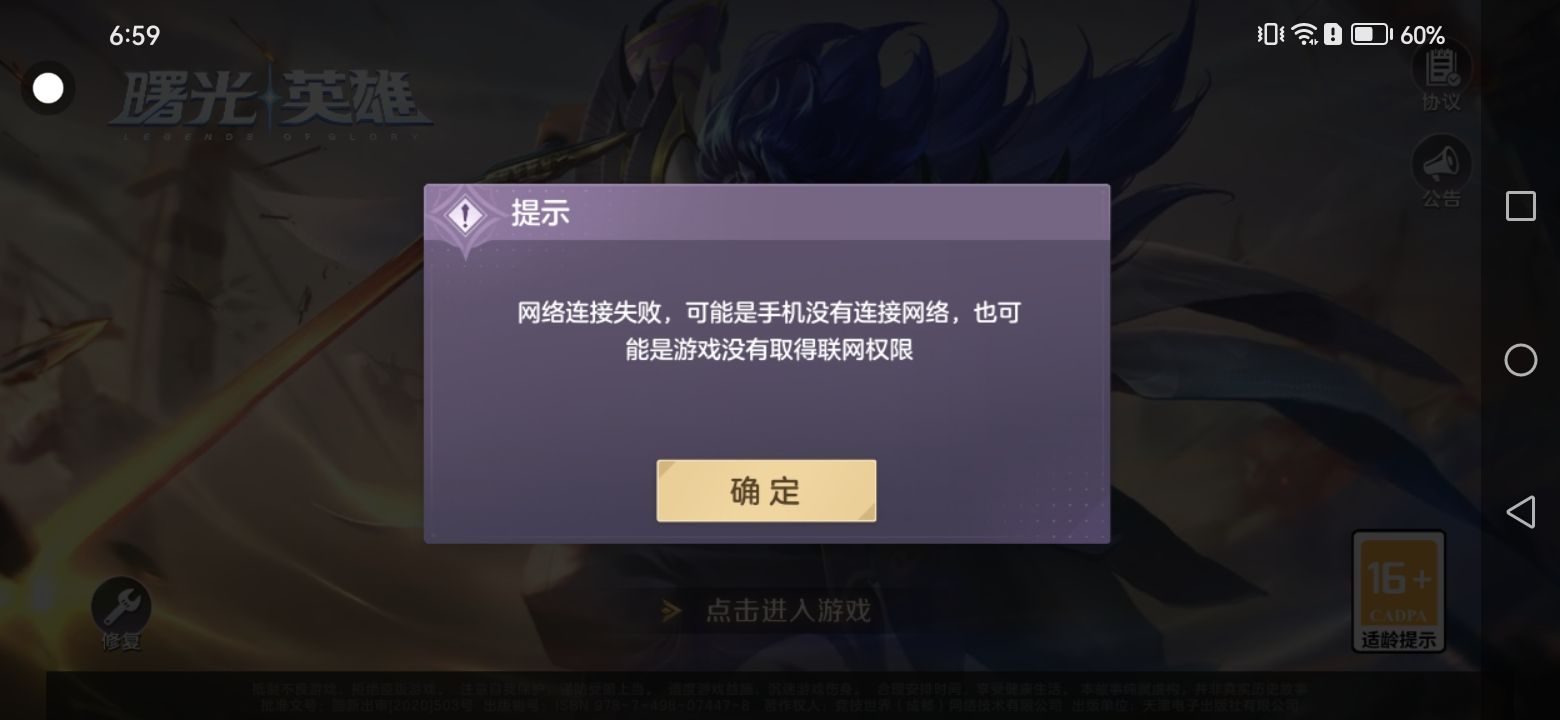The width and height of the screenshot is (1560, 720).
Task: Tap the Wi-Fi status icon
Action: point(1304,35)
